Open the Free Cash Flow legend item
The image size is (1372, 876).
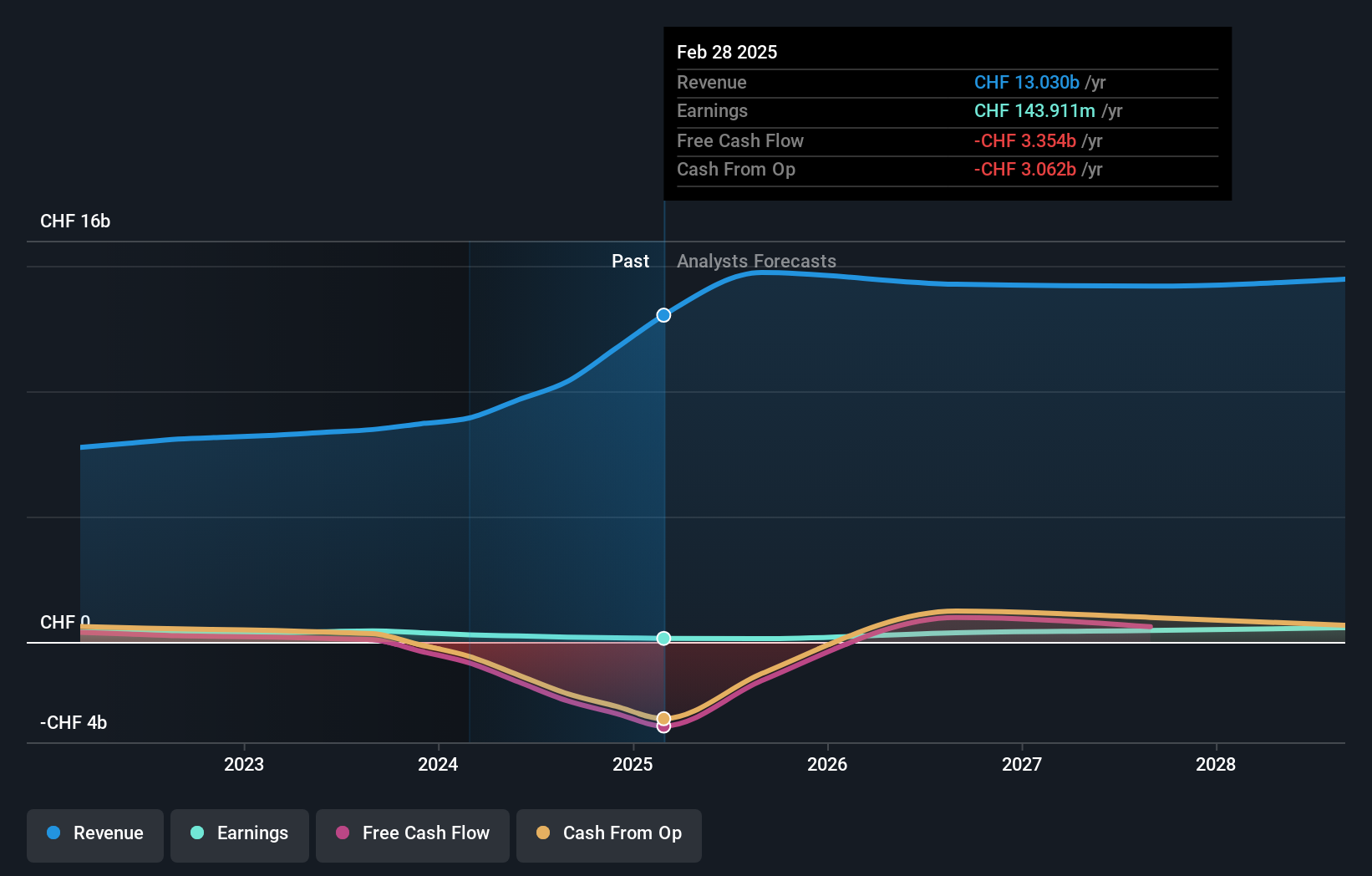pos(412,833)
